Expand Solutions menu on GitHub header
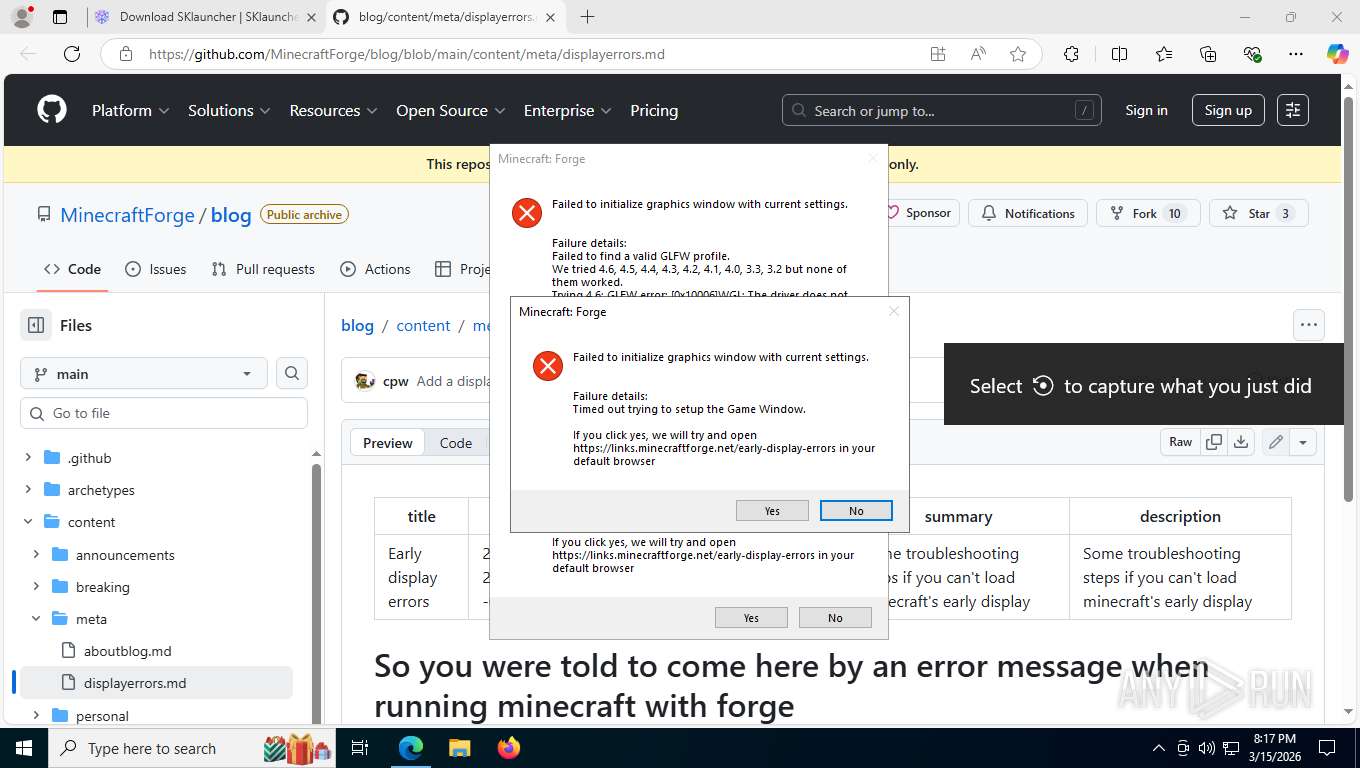This screenshot has width=1360, height=768. 229,110
